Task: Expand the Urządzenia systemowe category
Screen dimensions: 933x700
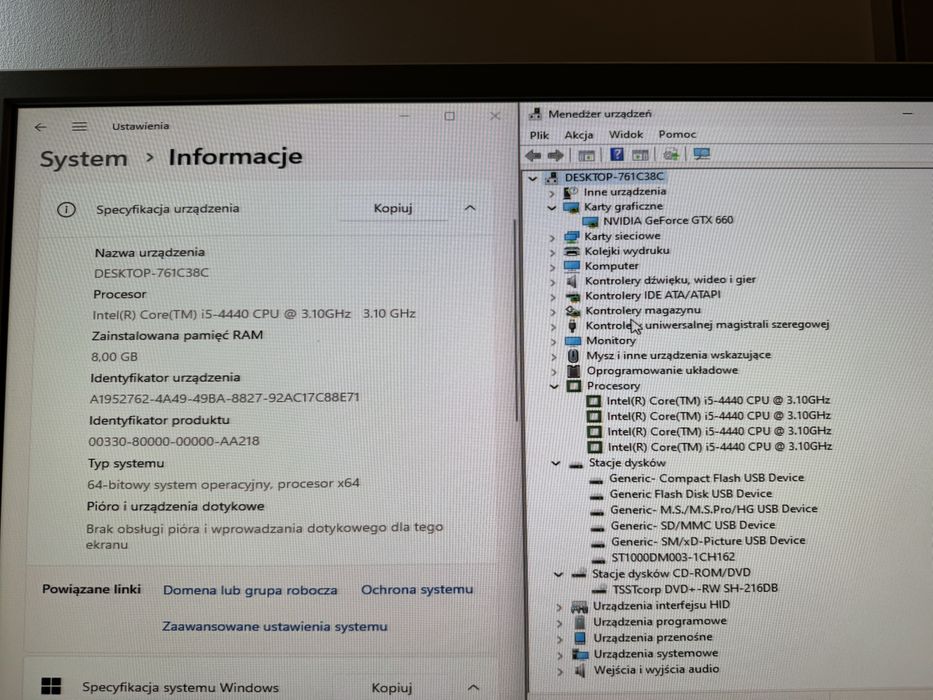Action: point(559,655)
